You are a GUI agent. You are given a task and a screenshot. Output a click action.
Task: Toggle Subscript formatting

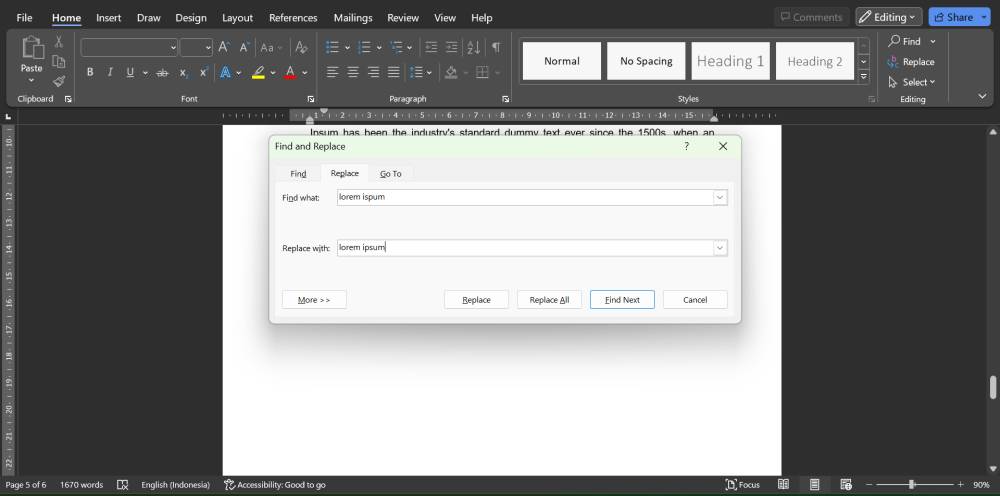[x=184, y=73]
